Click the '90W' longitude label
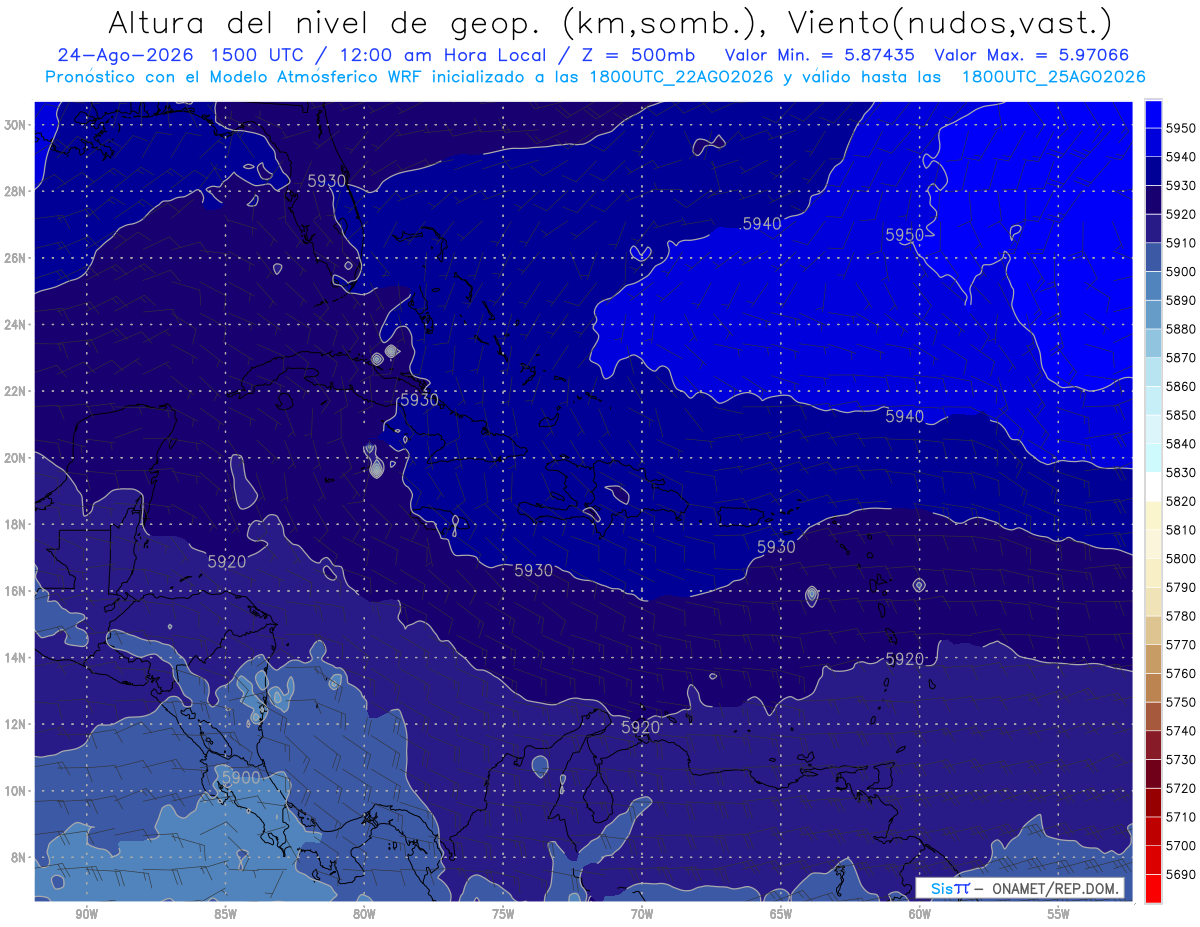Image resolution: width=1200 pixels, height=927 pixels. tap(86, 914)
